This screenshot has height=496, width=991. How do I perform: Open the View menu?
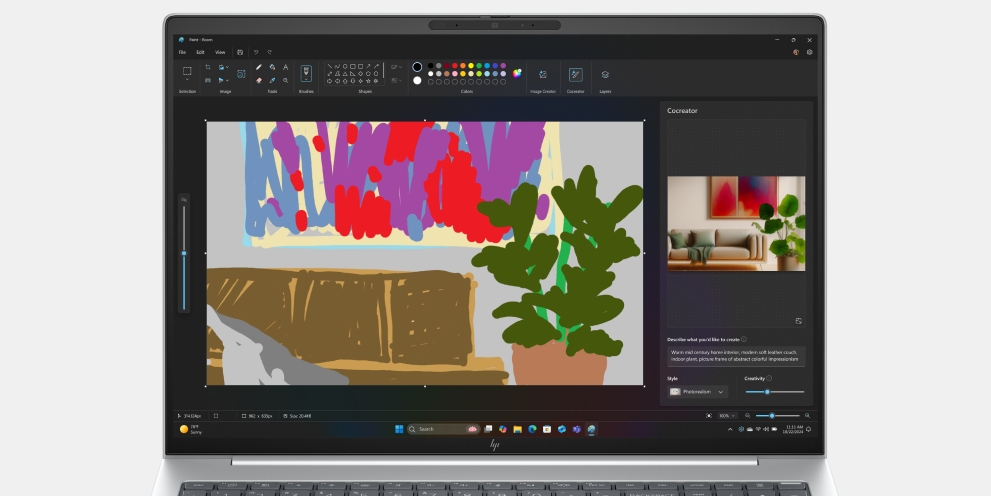point(220,52)
